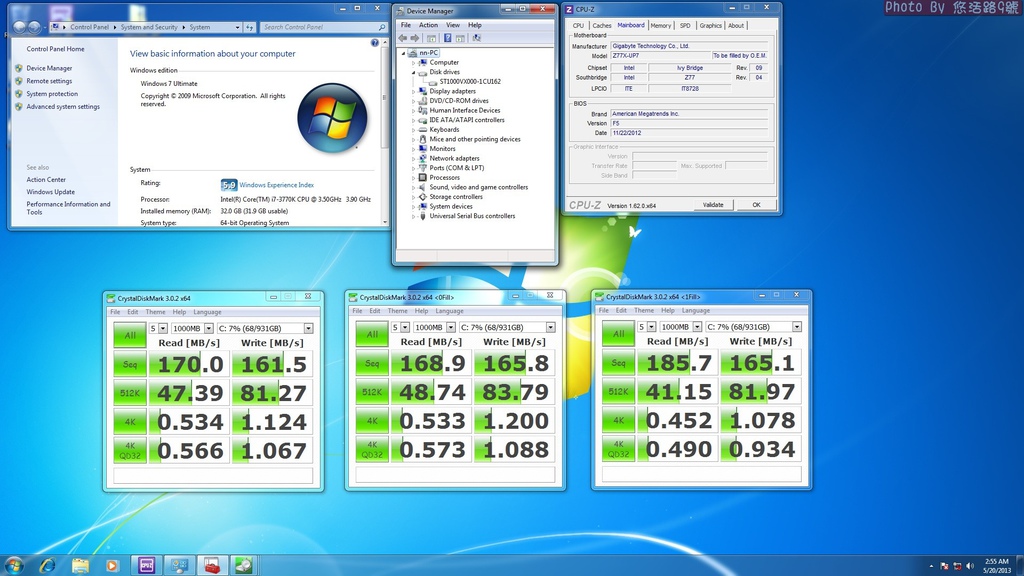The image size is (1024, 576).
Task: Open the Windows Update link under See also
Action: [x=50, y=192]
